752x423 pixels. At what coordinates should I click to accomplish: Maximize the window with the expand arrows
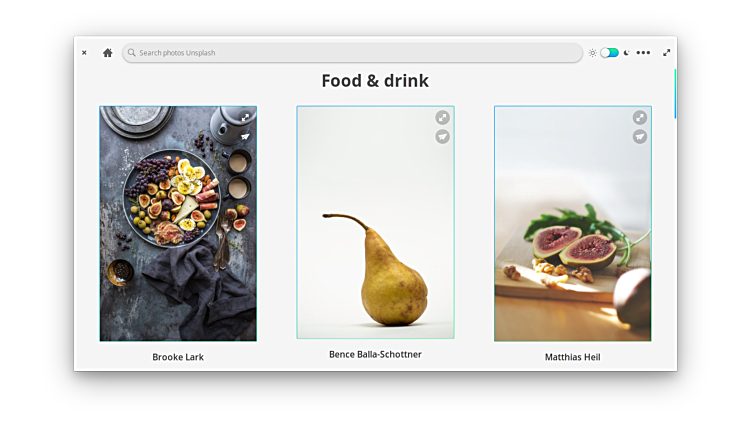667,53
